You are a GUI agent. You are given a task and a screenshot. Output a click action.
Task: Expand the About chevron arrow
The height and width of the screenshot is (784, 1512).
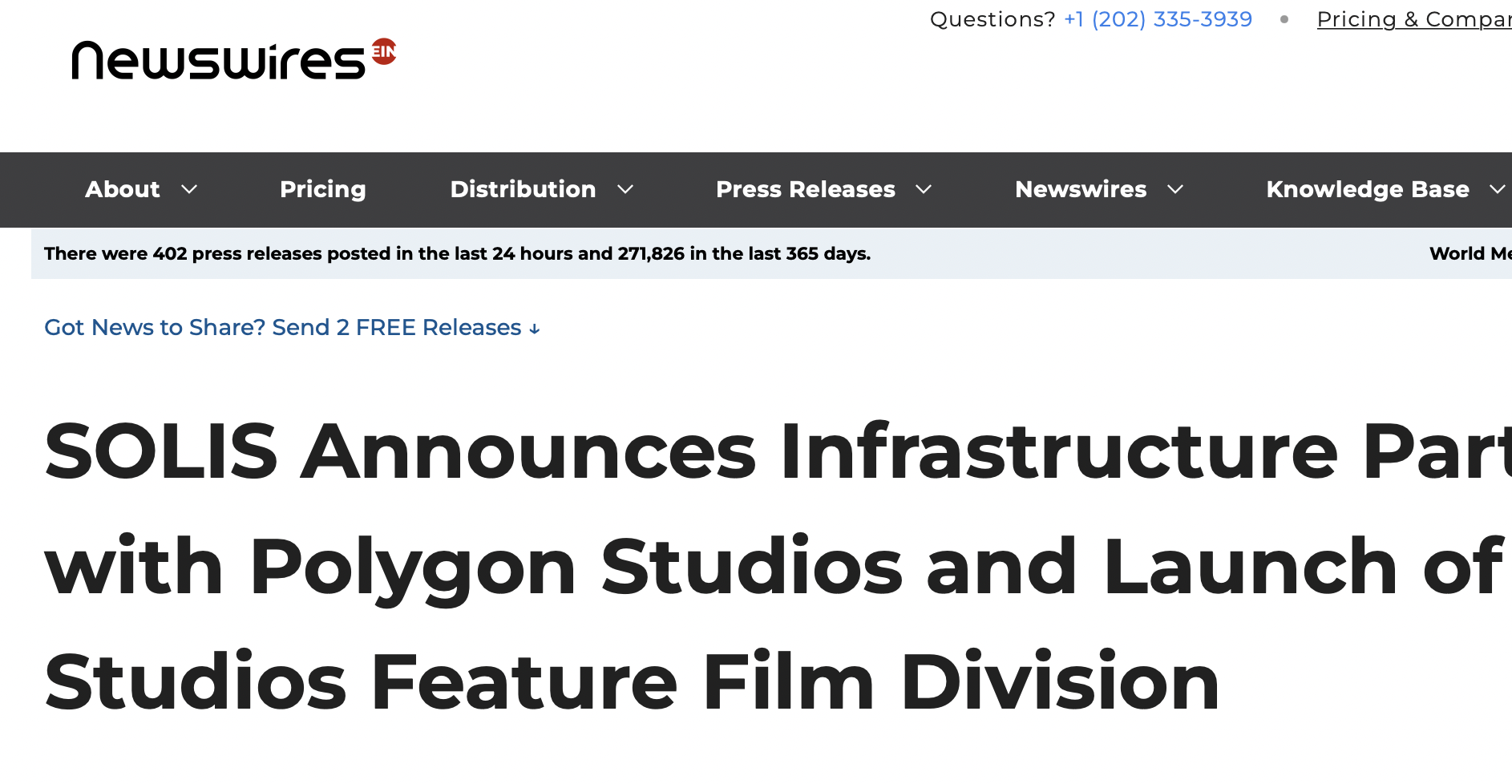tap(189, 189)
